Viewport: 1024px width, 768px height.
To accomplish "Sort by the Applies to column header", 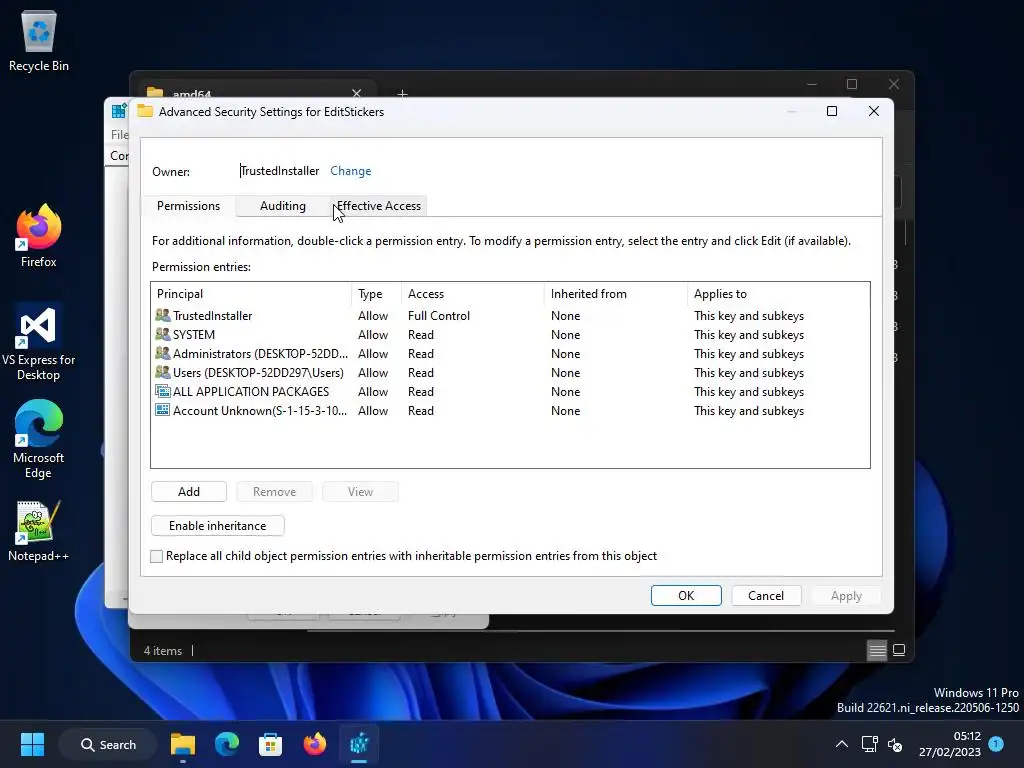I will (x=778, y=294).
